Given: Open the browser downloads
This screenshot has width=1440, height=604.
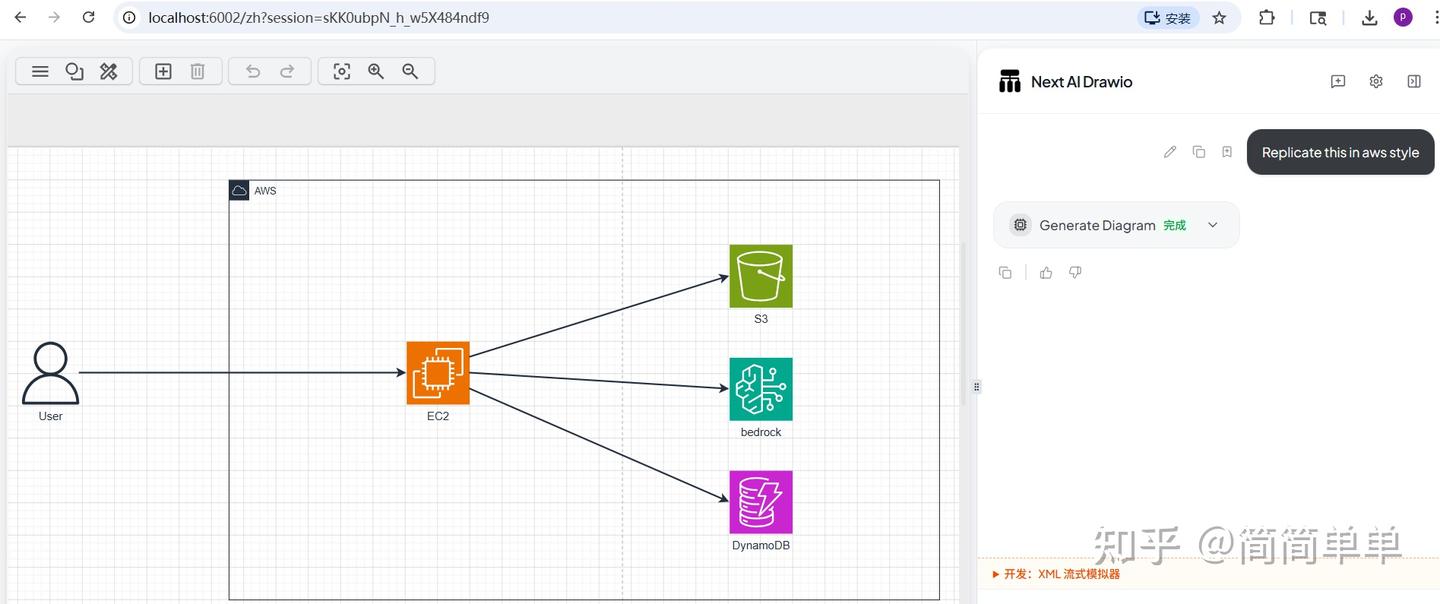Looking at the screenshot, I should [1370, 17].
